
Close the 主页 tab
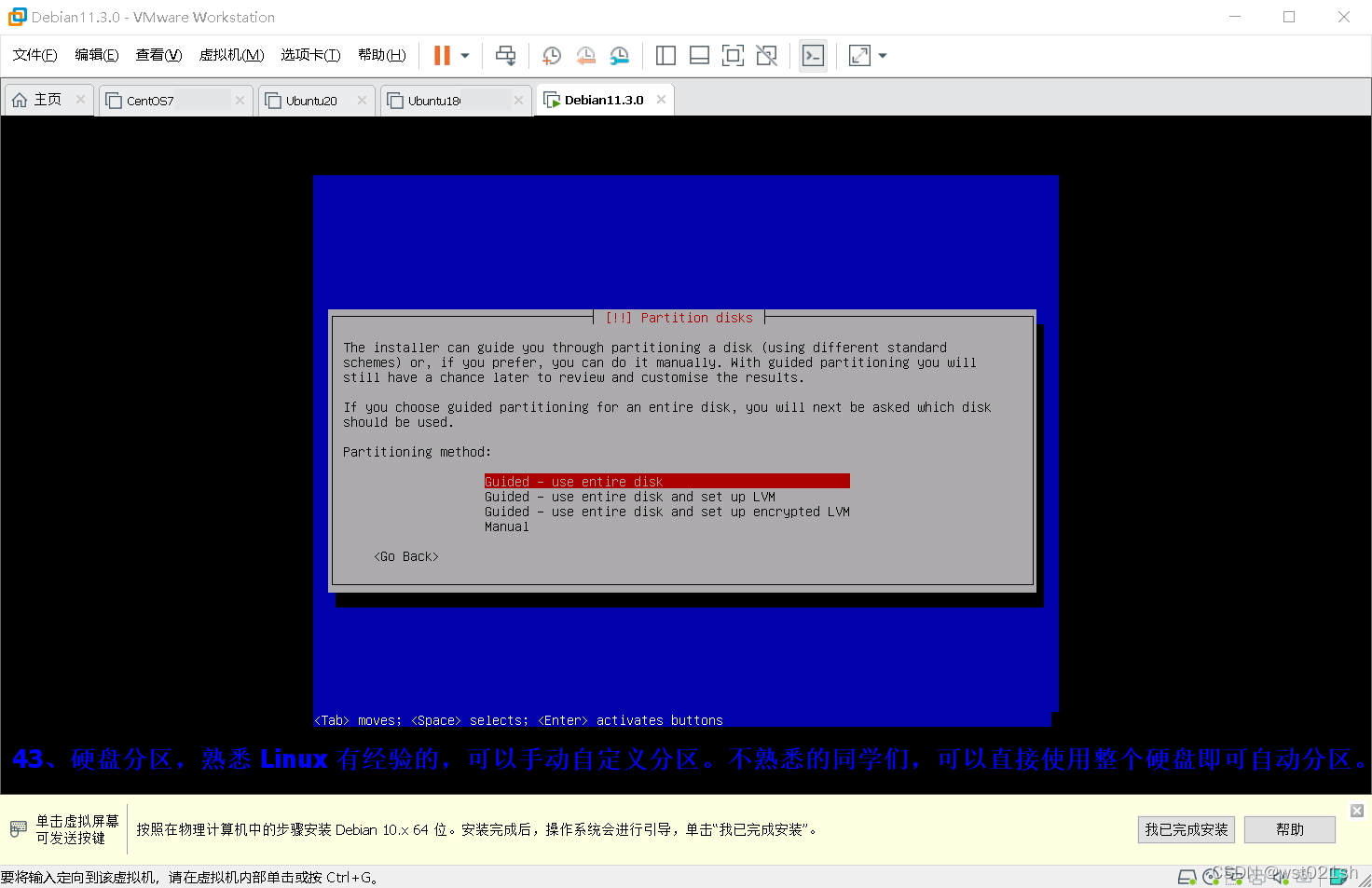pos(80,100)
